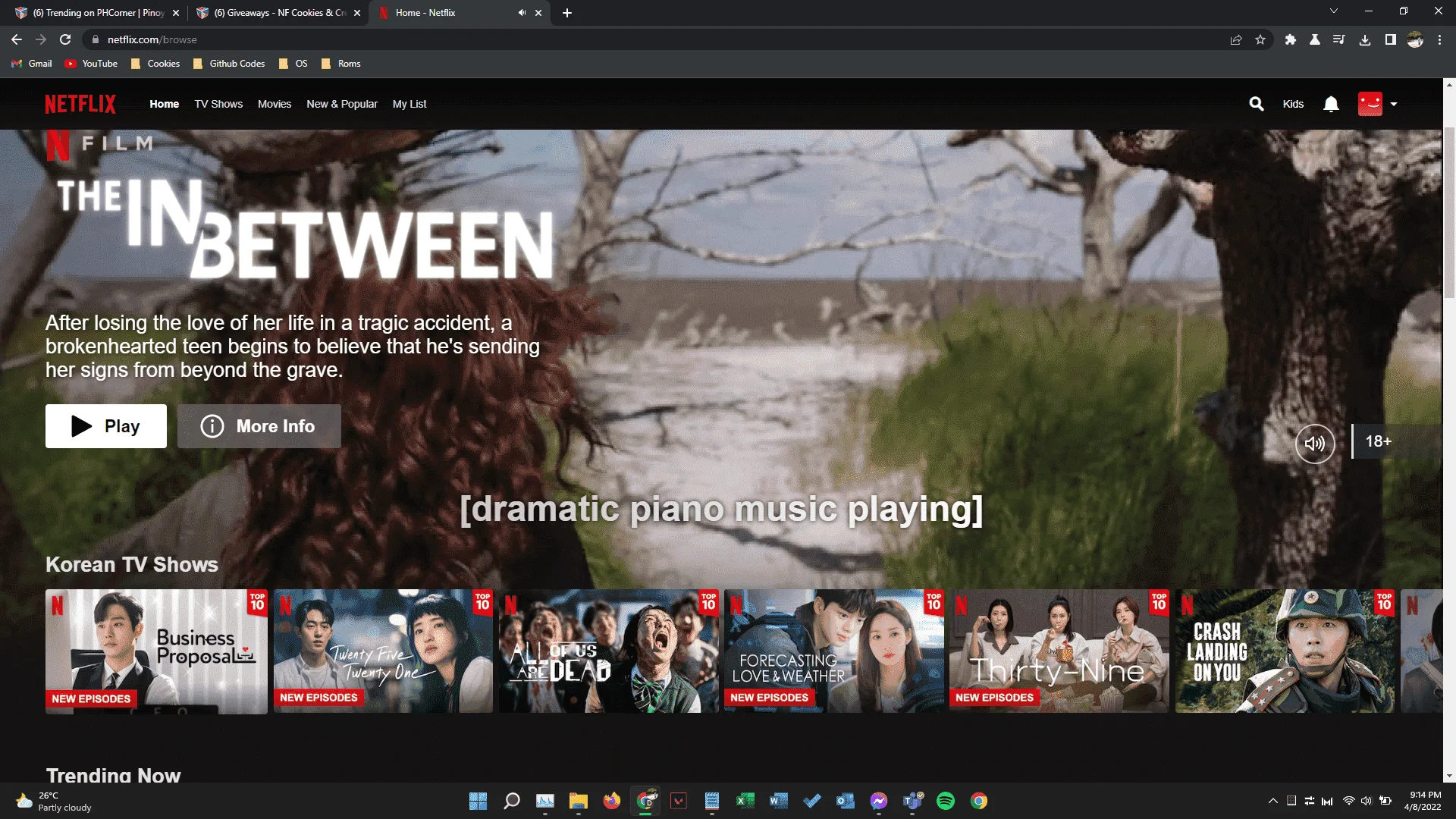
Task: Expand the profile account dropdown arrow
Action: pyautogui.click(x=1394, y=104)
